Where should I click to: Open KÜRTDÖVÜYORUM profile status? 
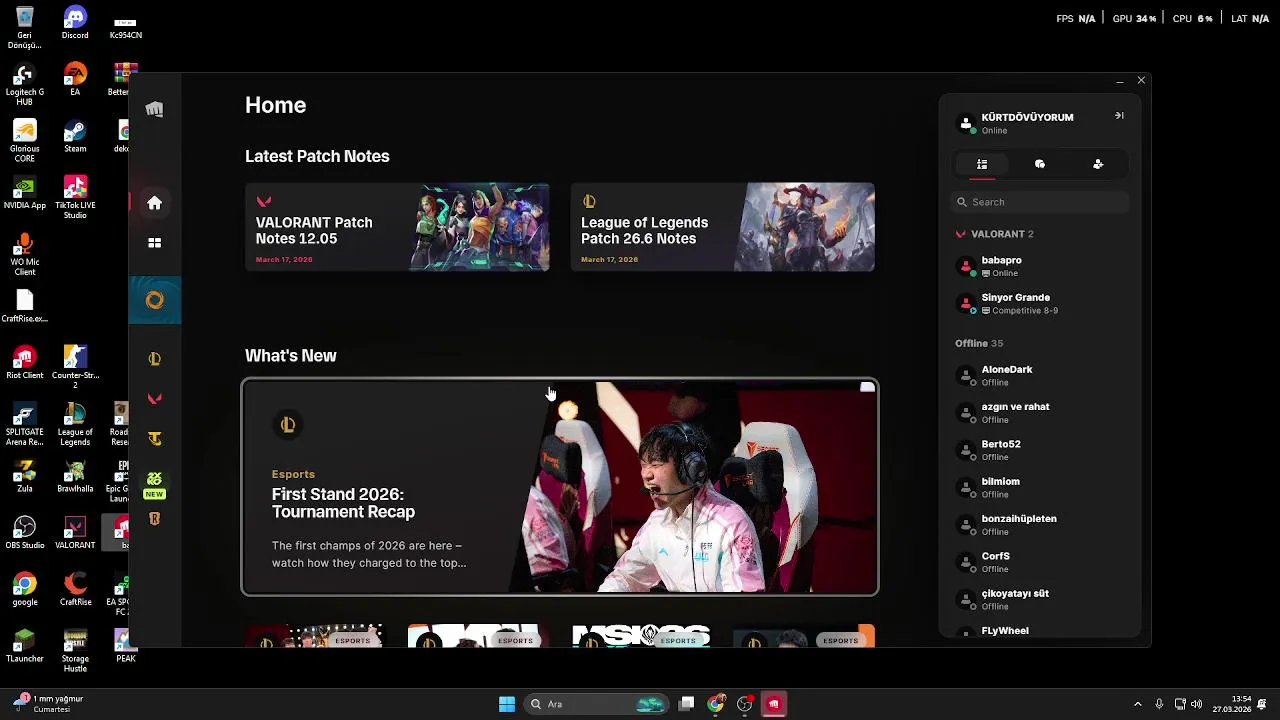1016,123
